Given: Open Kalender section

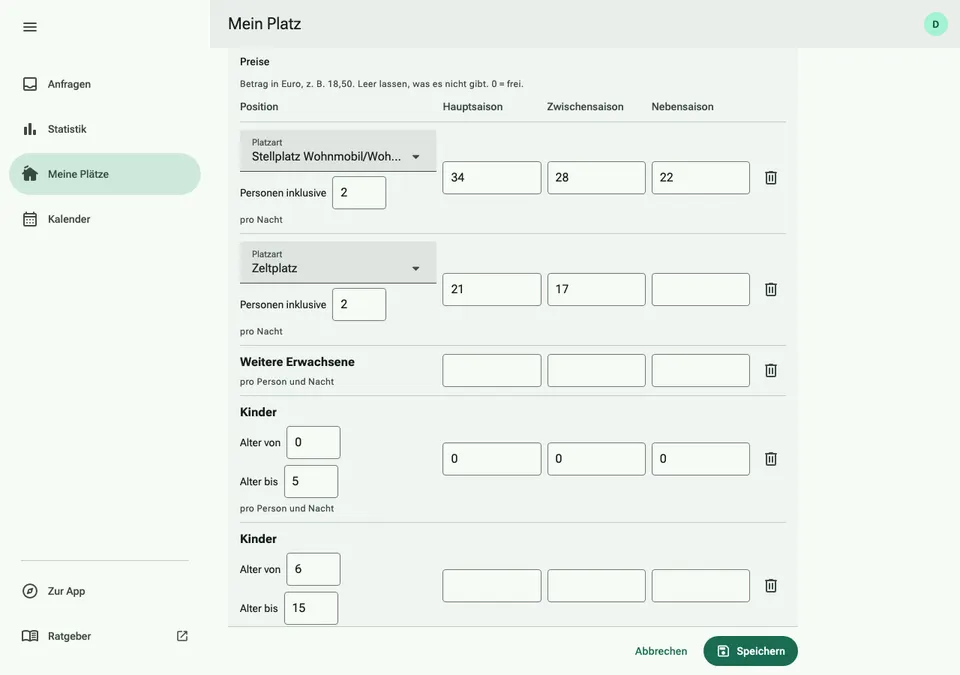Looking at the screenshot, I should point(105,219).
